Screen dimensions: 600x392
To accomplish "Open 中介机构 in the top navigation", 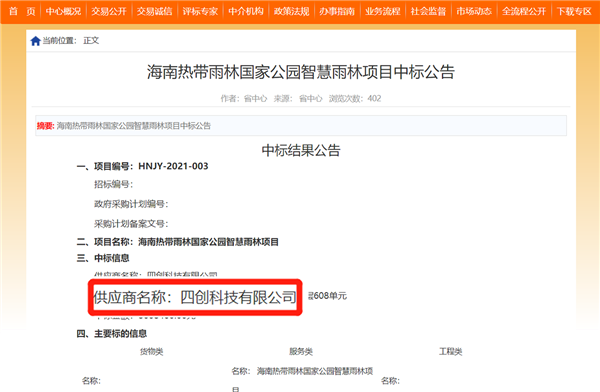I will point(246,11).
